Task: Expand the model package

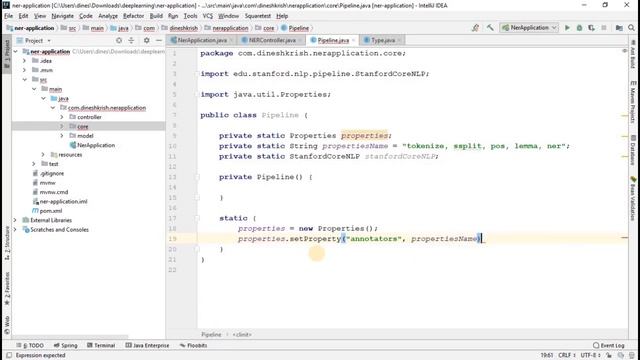Action: tap(62, 136)
